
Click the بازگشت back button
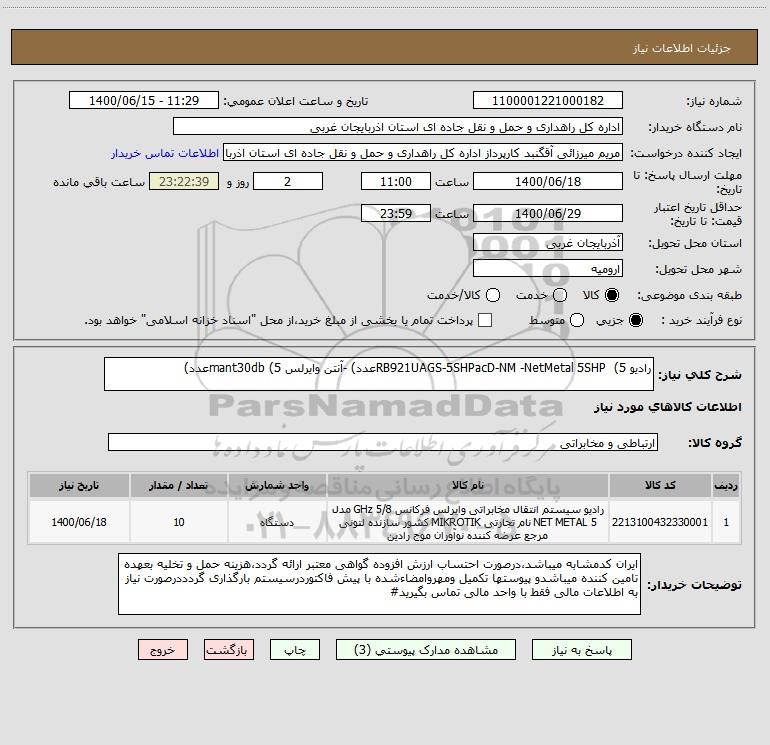[229, 650]
